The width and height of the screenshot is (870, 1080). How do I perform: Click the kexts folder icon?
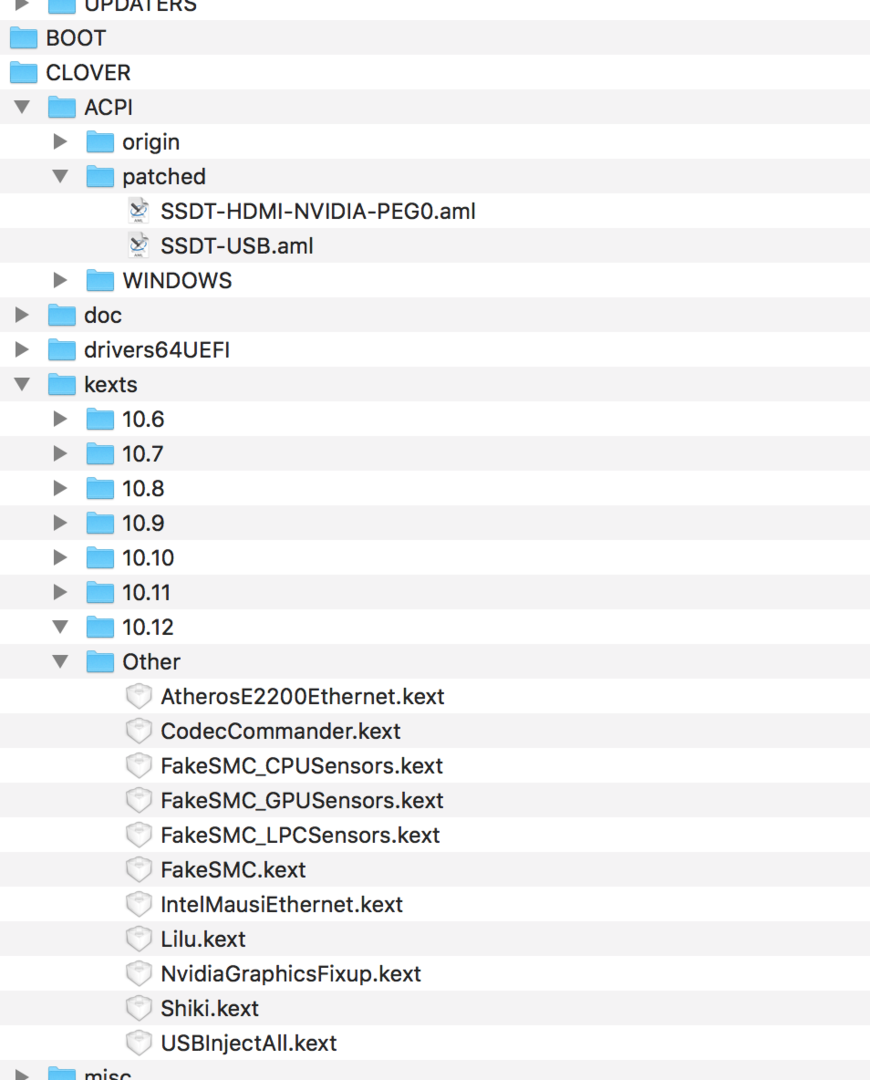pyautogui.click(x=62, y=384)
